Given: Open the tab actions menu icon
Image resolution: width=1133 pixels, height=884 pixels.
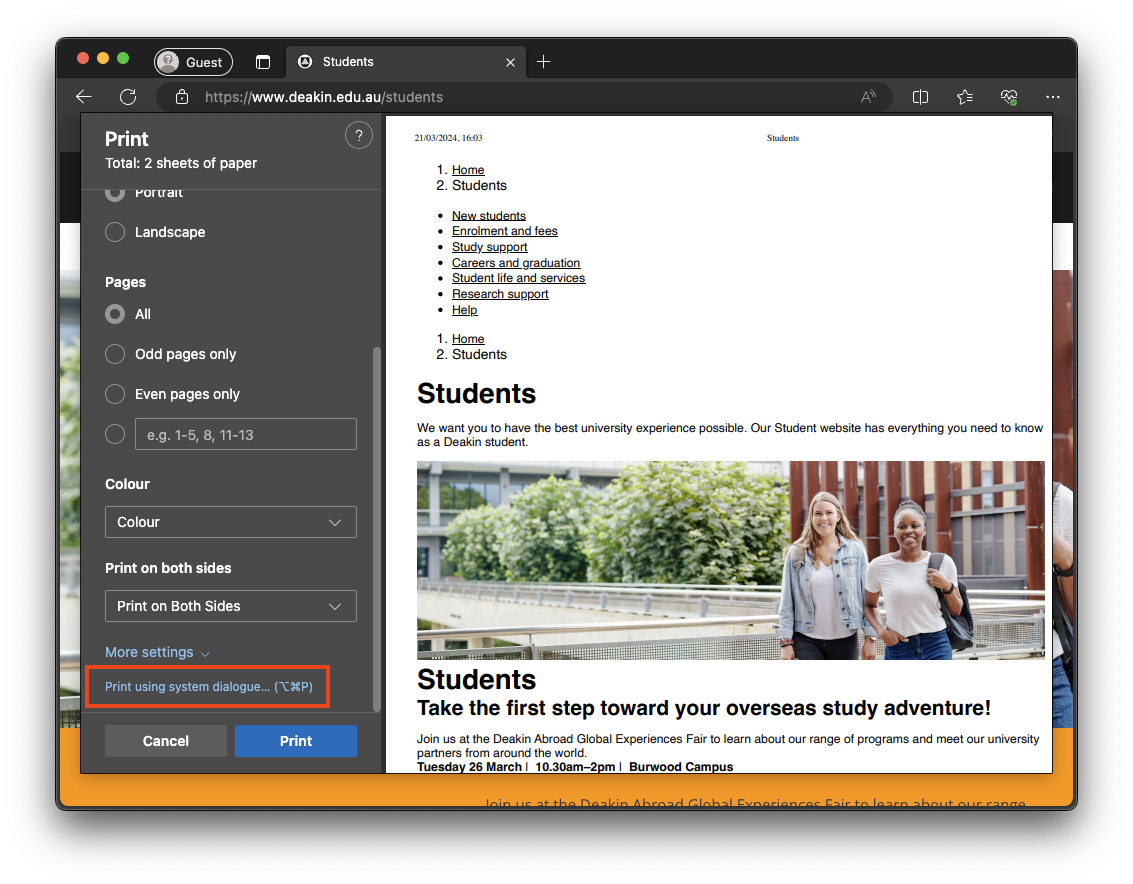Looking at the screenshot, I should tap(263, 62).
